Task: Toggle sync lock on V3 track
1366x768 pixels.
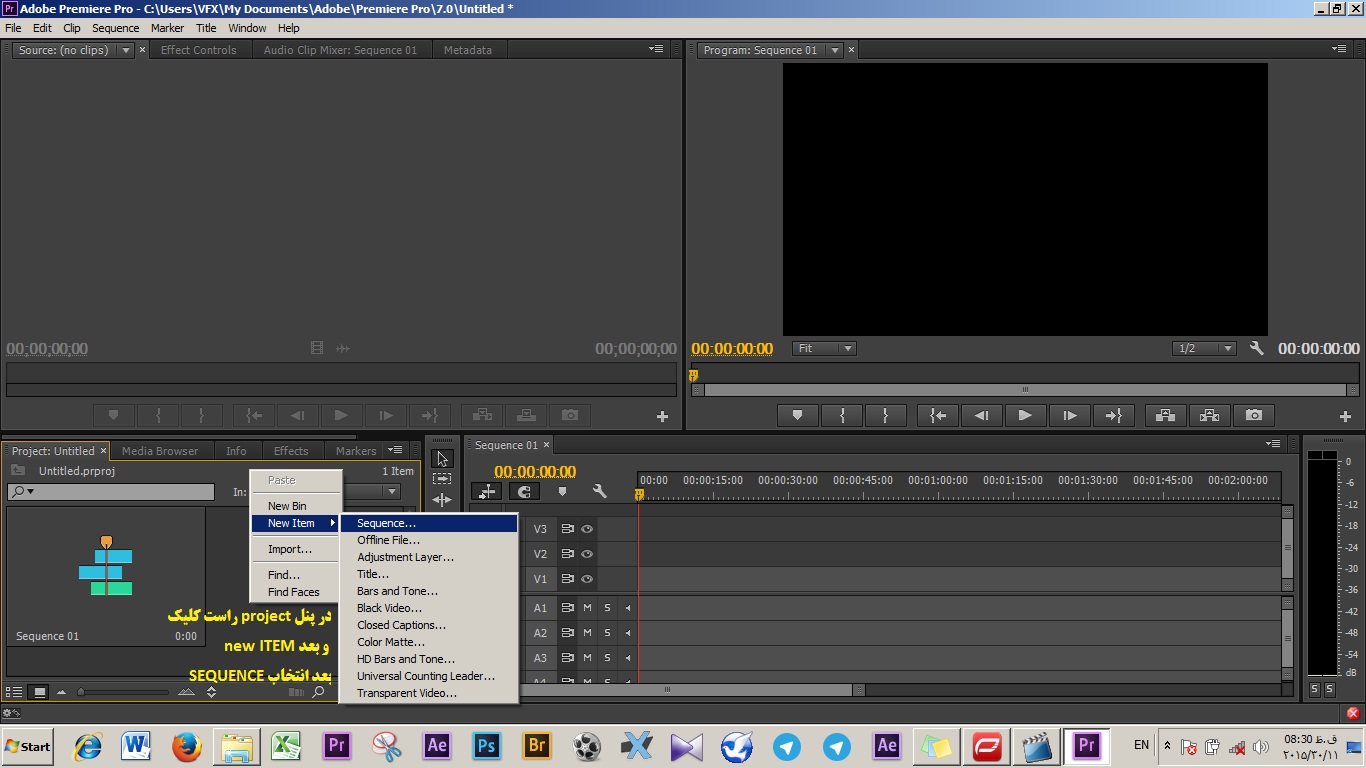Action: (x=567, y=529)
